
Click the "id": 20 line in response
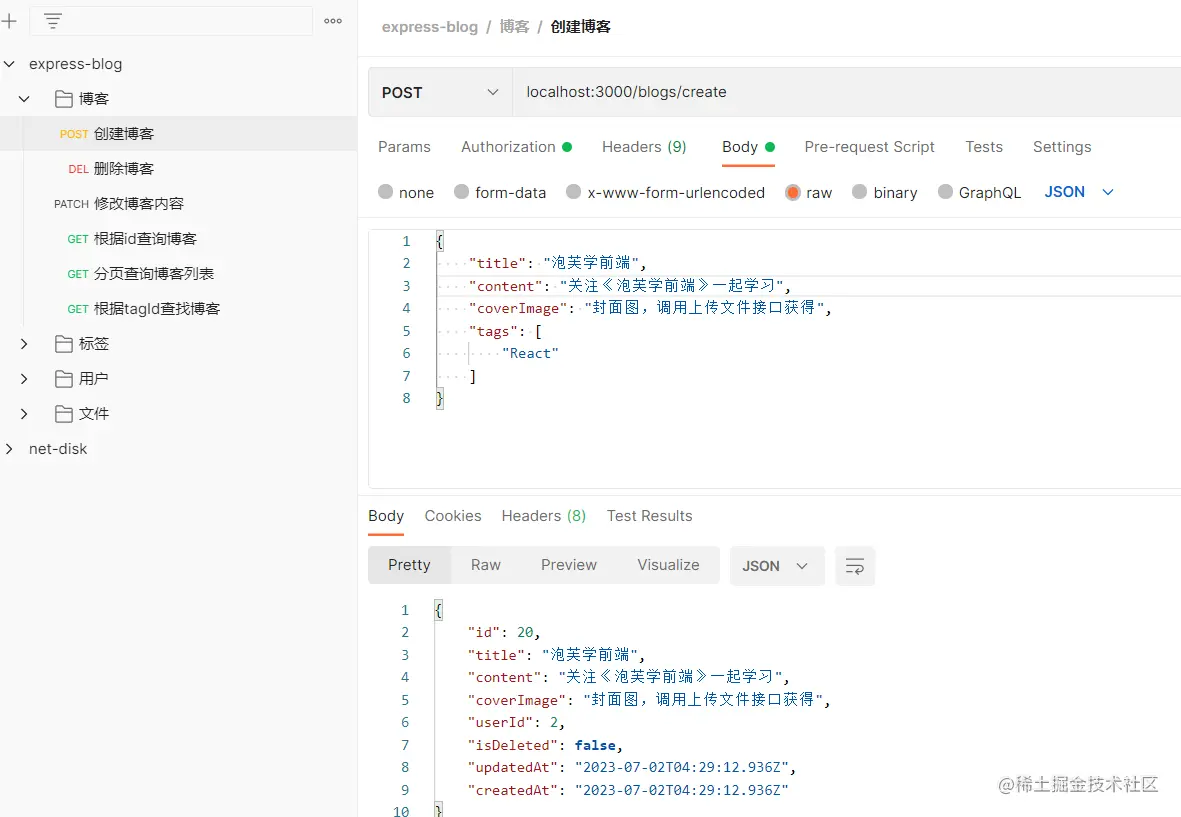point(504,633)
